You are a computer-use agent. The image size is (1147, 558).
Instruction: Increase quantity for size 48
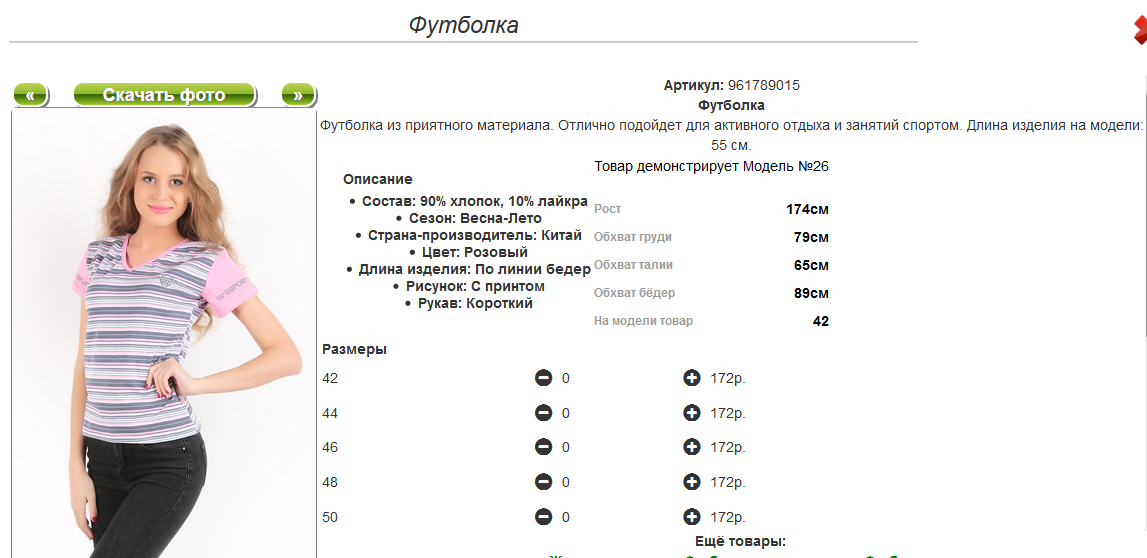point(691,482)
